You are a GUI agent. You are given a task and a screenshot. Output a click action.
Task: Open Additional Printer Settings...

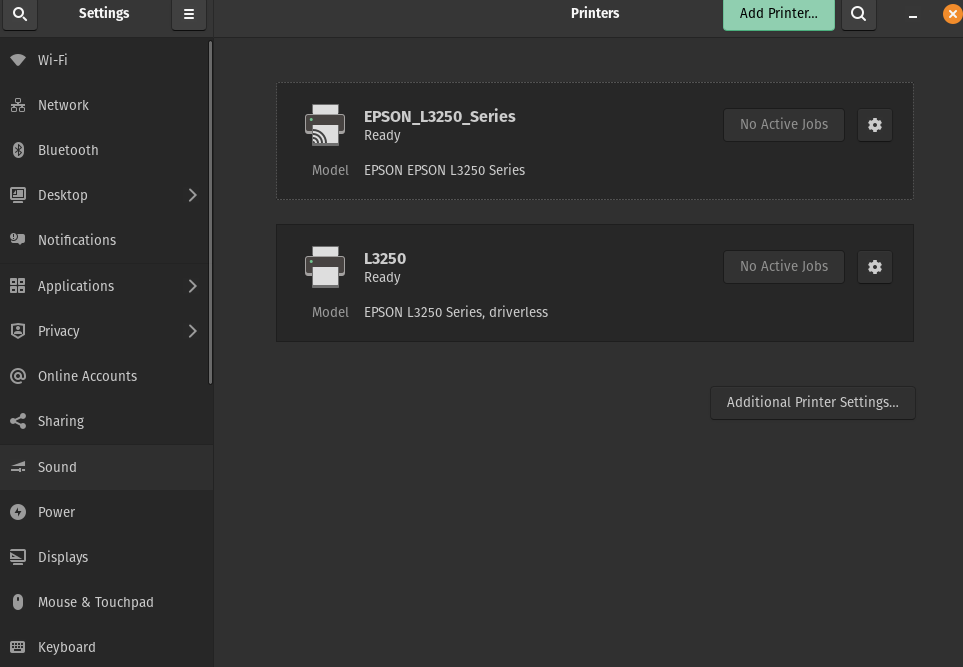(x=813, y=402)
